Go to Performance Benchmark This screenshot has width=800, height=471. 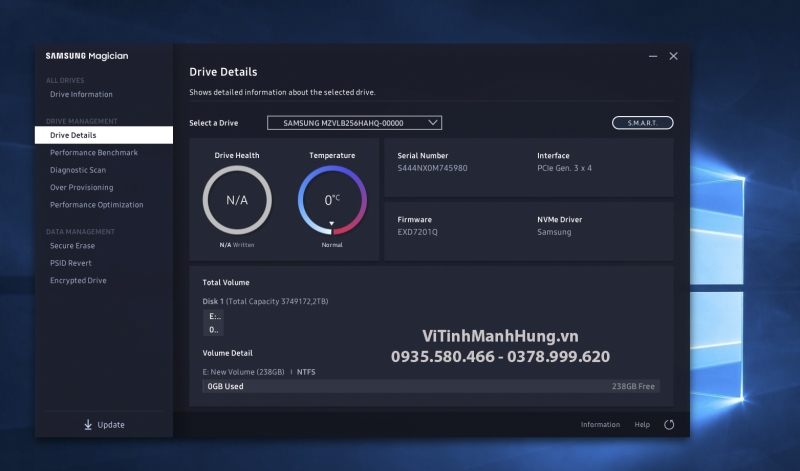(x=94, y=153)
